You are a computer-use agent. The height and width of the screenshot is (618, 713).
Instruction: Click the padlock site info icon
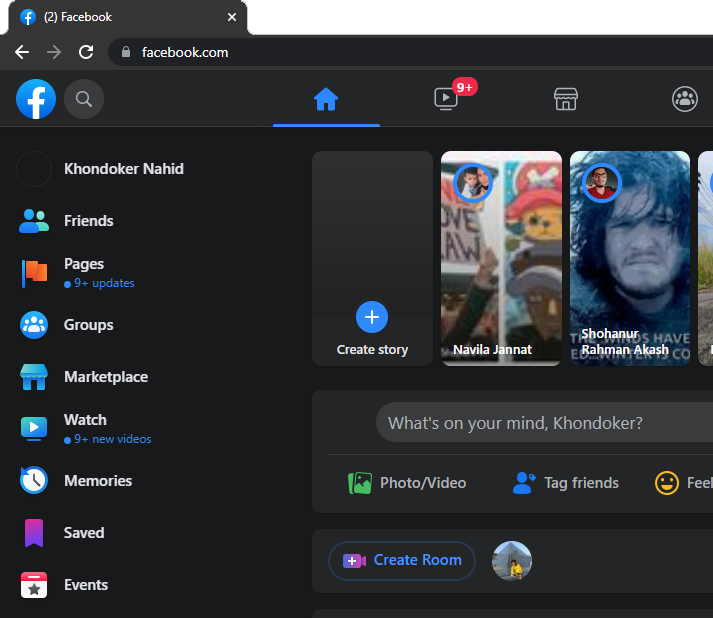(126, 52)
